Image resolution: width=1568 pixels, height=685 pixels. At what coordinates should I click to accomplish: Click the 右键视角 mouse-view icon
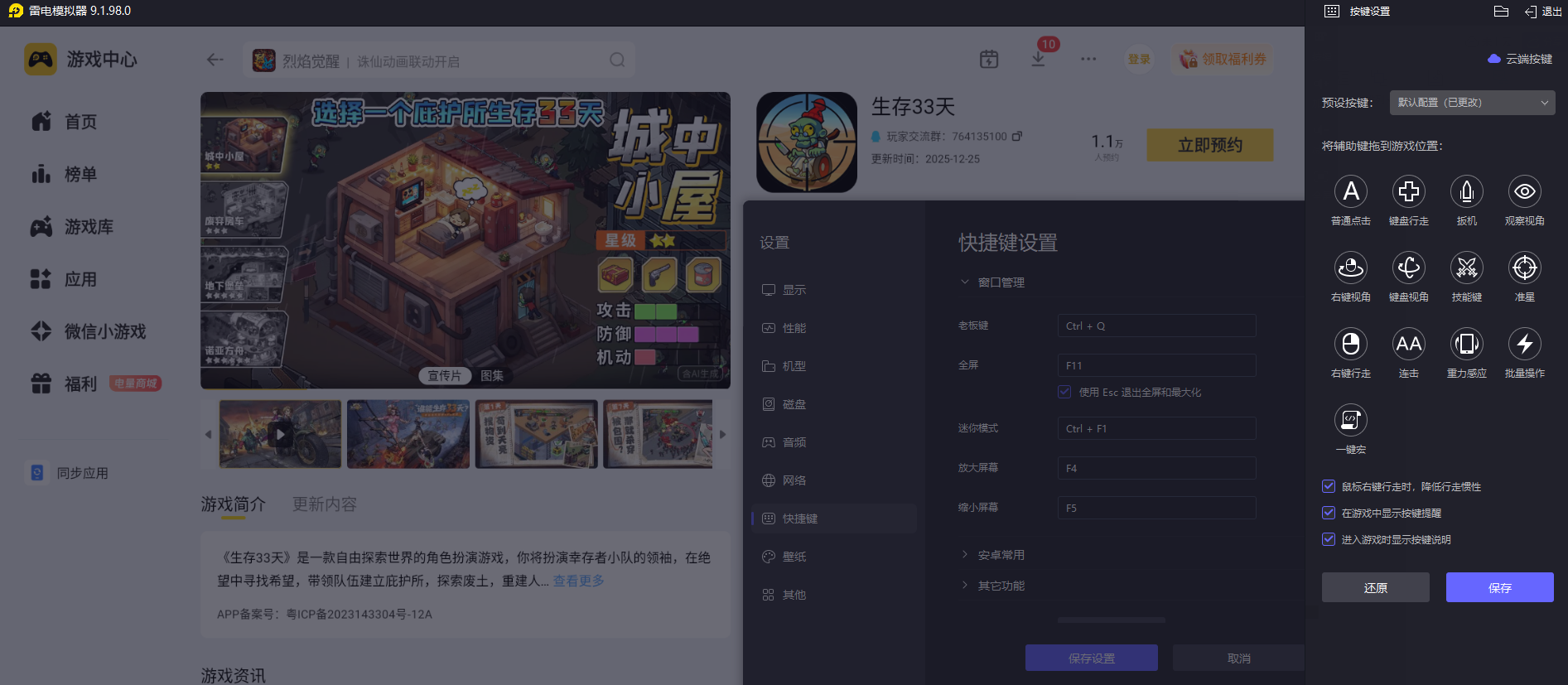[x=1350, y=268]
